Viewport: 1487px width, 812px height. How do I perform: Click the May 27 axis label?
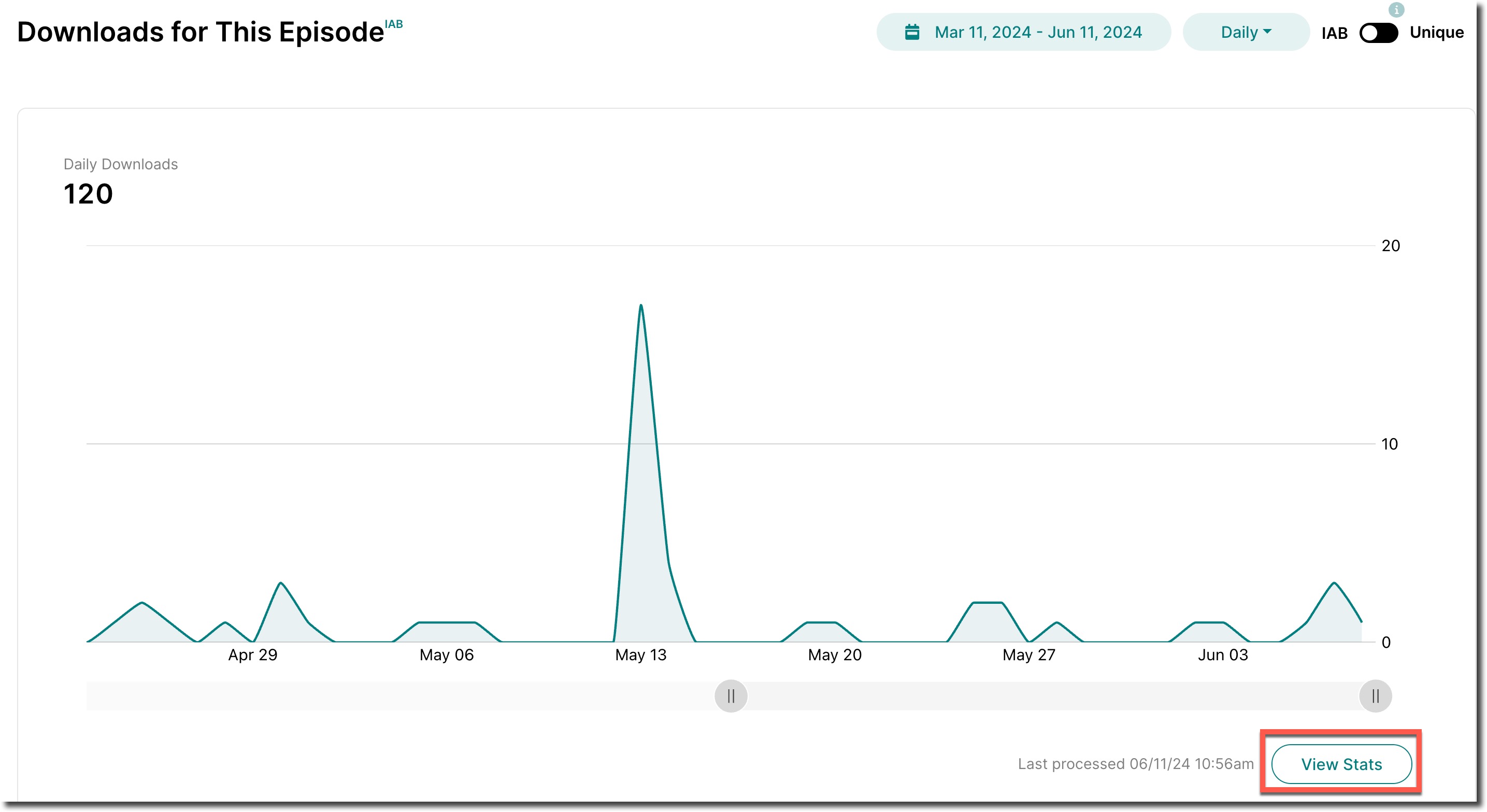[x=1028, y=655]
